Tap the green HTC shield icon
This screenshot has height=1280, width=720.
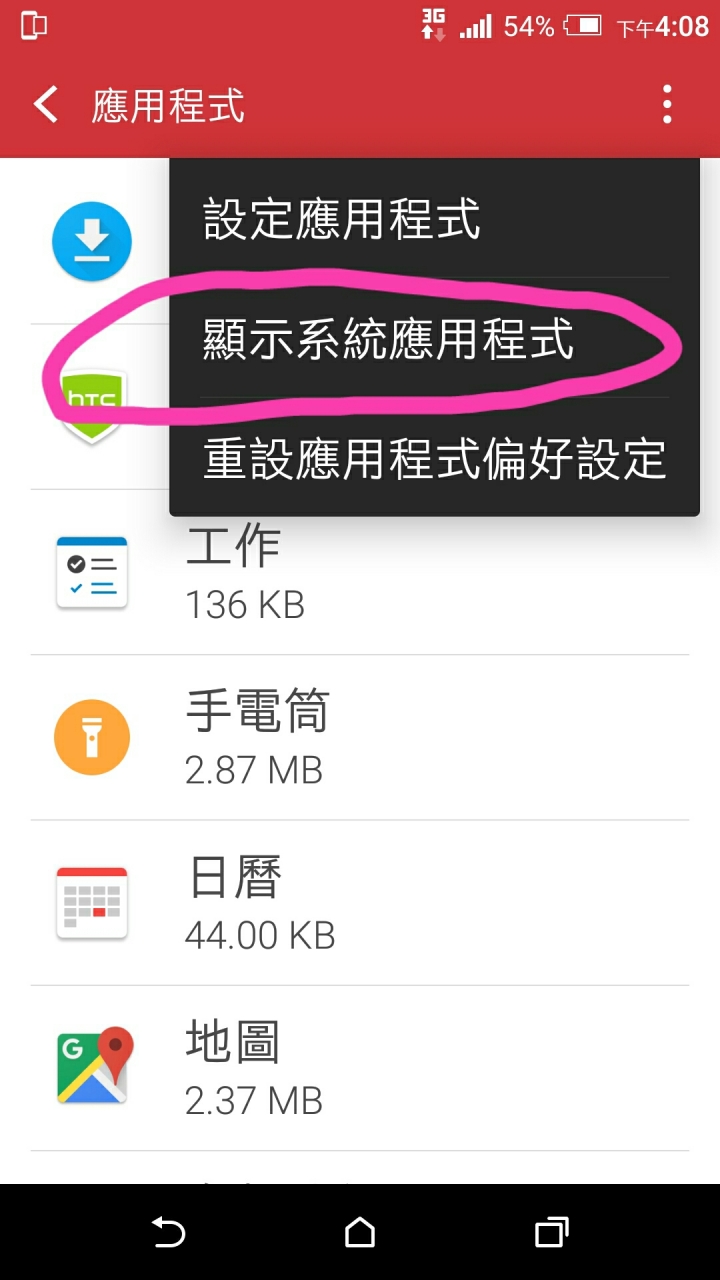[92, 406]
